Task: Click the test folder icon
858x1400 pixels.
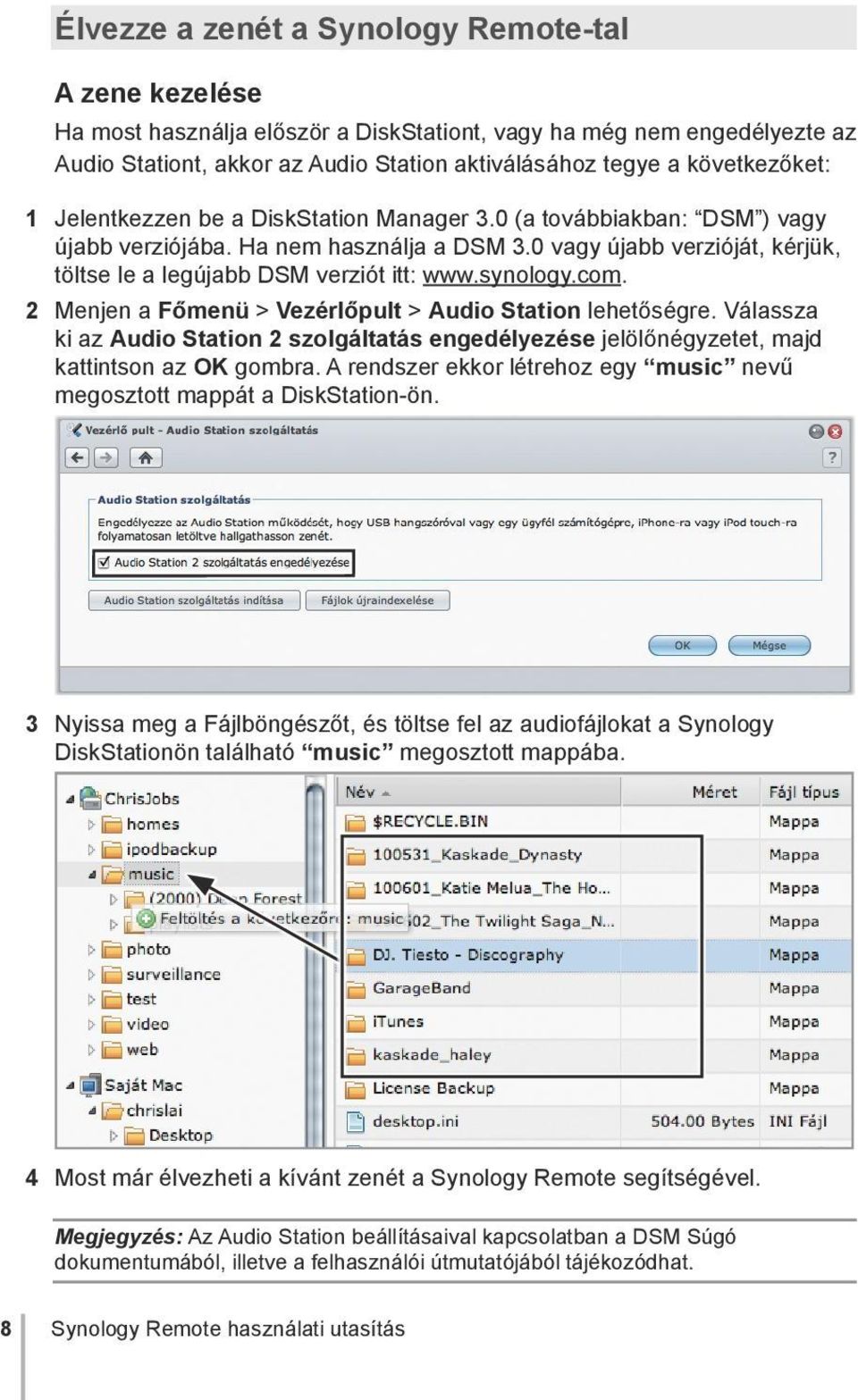Action: (x=112, y=999)
